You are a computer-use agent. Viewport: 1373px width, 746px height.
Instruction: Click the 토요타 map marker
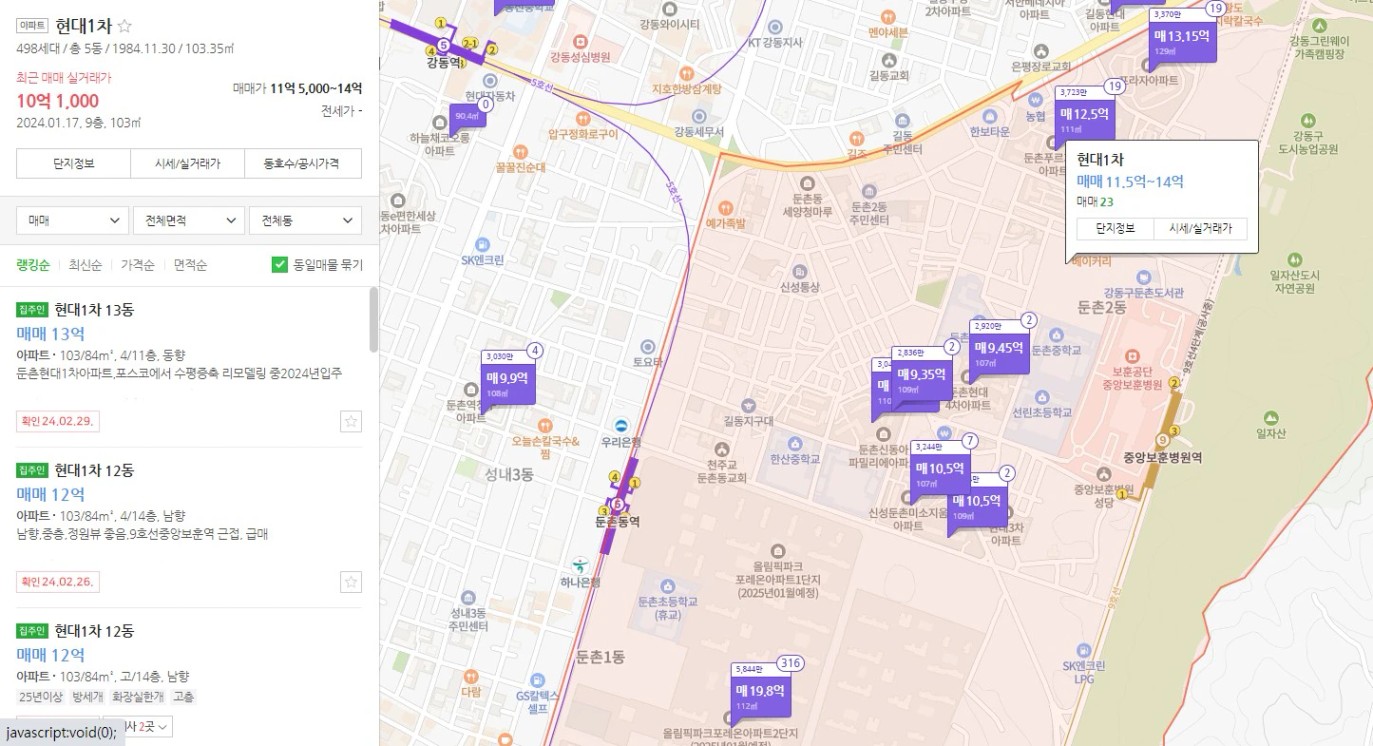tap(648, 345)
